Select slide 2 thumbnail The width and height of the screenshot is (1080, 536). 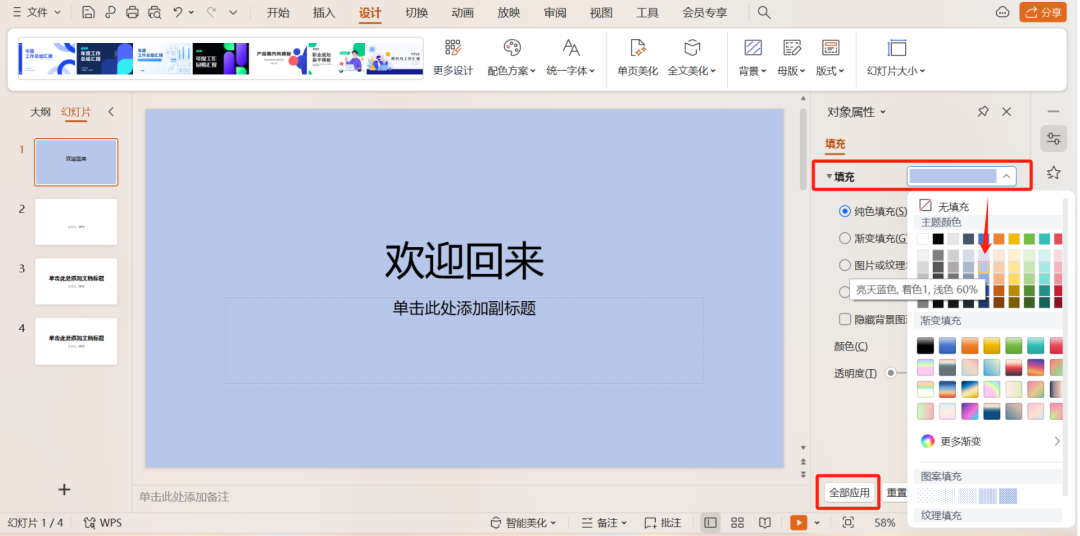click(x=76, y=222)
